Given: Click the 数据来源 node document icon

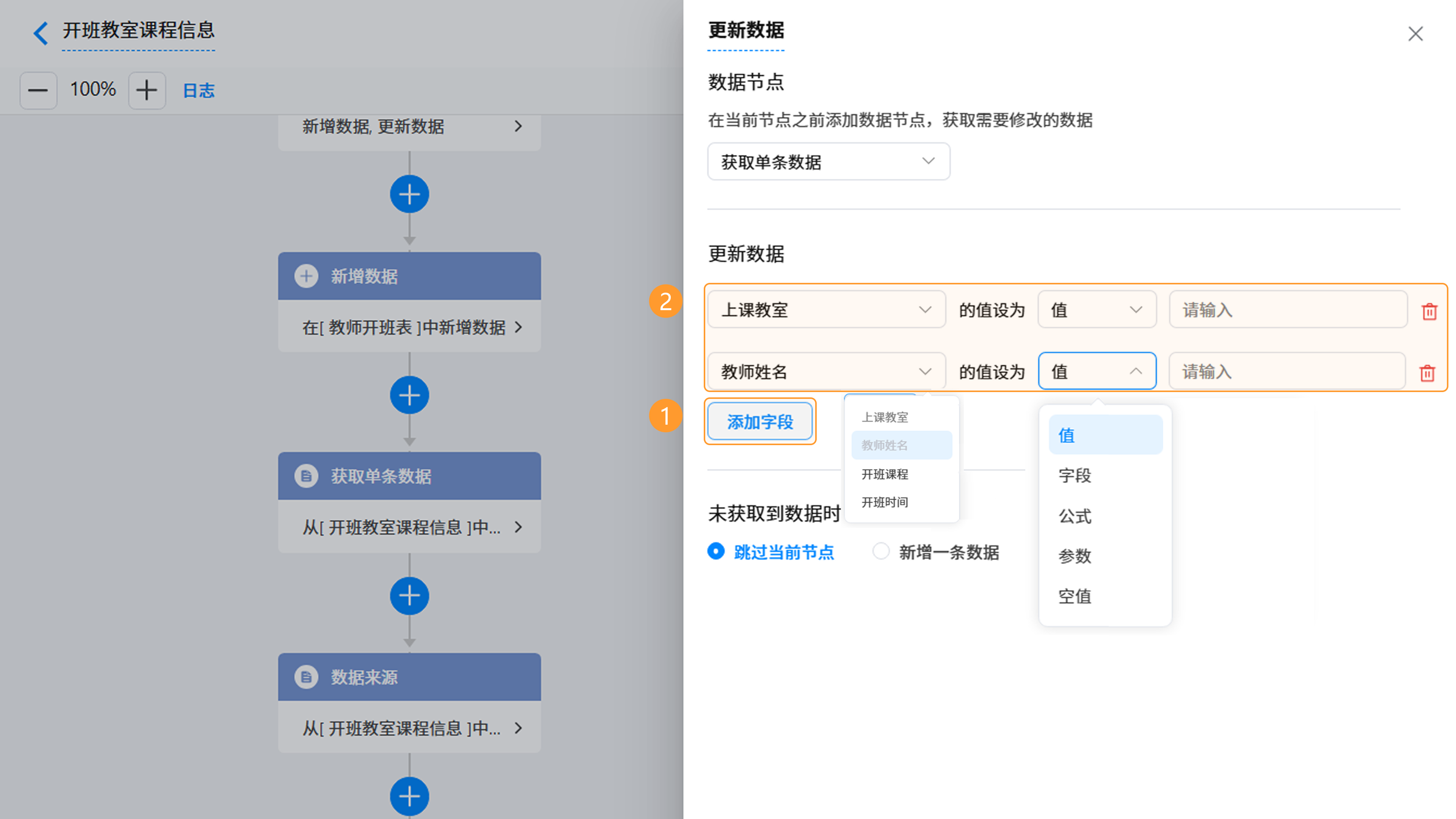Looking at the screenshot, I should (306, 677).
